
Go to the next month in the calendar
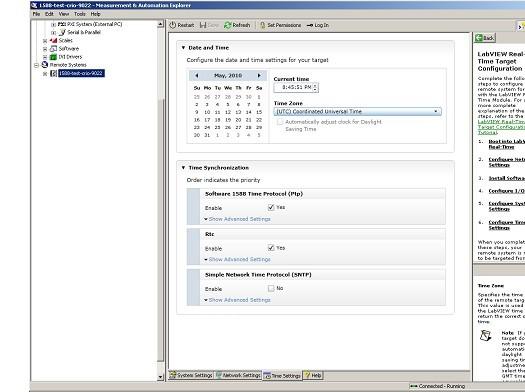(259, 76)
